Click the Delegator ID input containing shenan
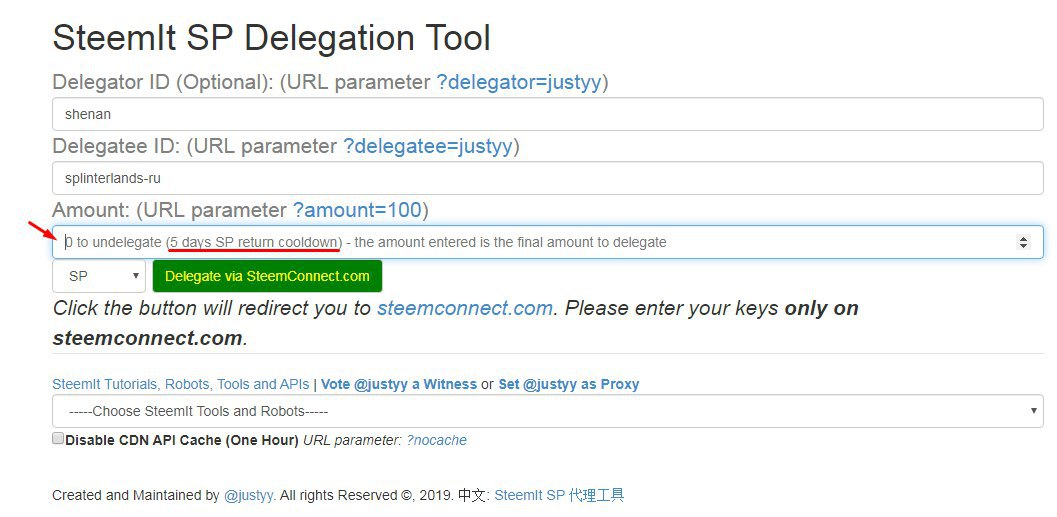1057x517 pixels. click(x=547, y=114)
